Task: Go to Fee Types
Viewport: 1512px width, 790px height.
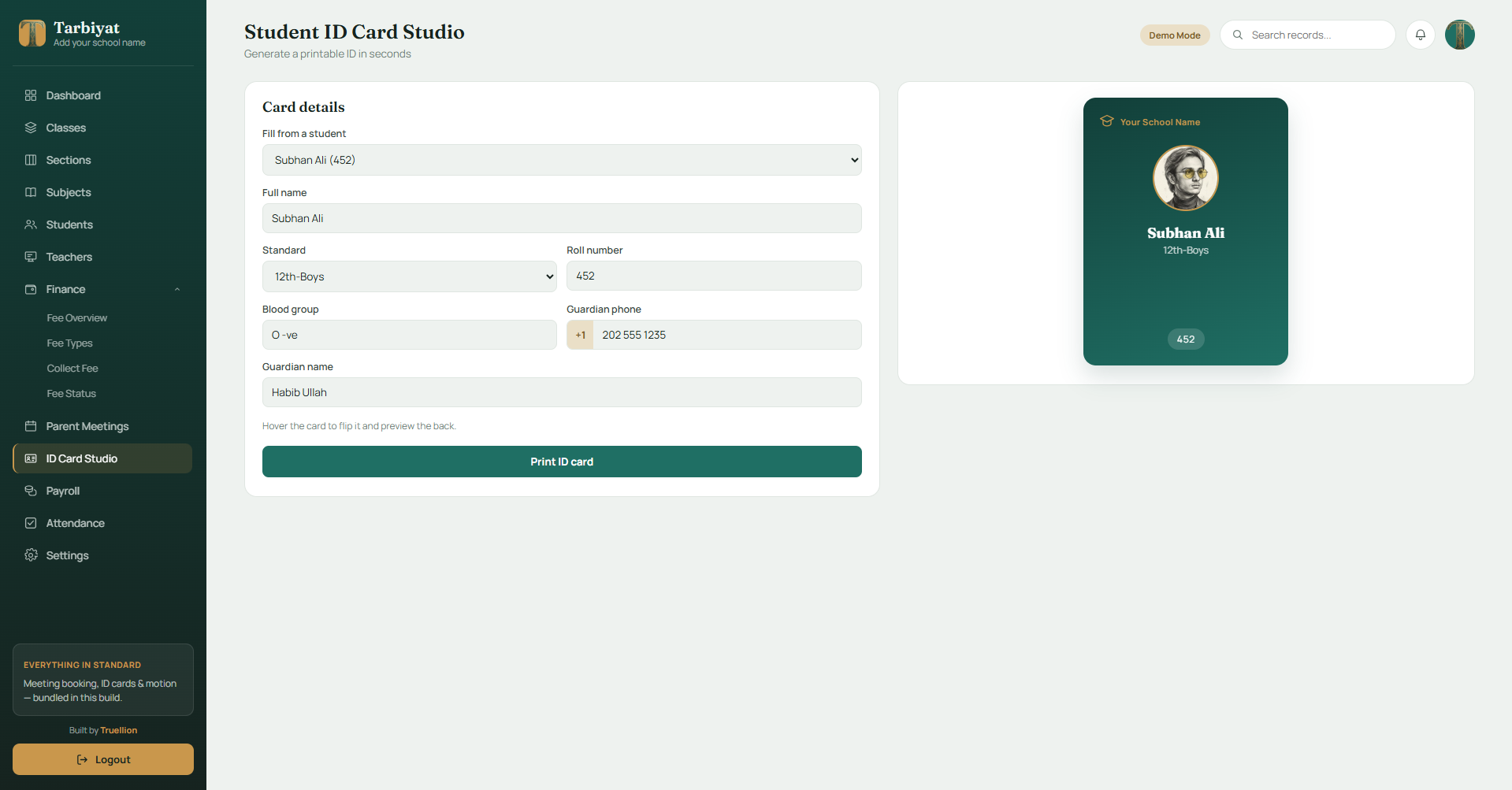Action: point(70,343)
